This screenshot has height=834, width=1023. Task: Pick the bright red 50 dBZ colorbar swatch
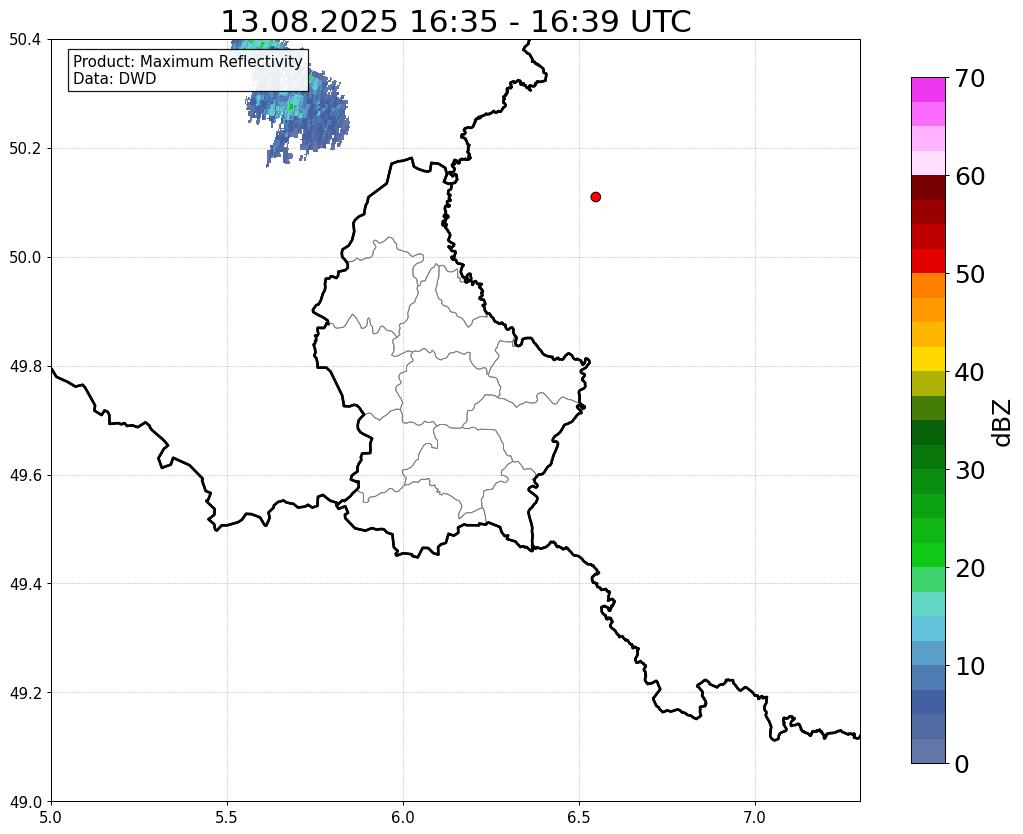(x=928, y=261)
